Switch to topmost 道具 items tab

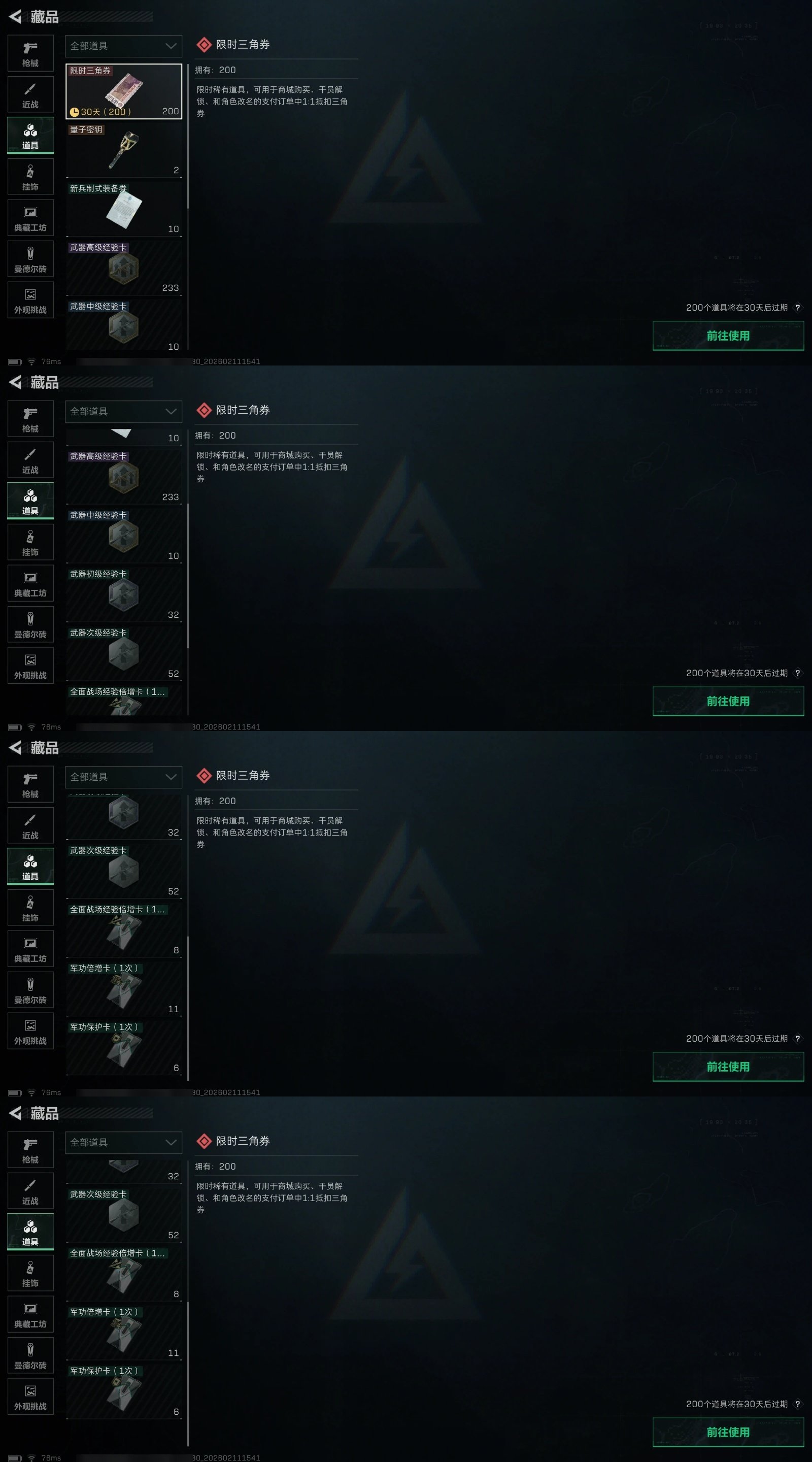coord(30,136)
